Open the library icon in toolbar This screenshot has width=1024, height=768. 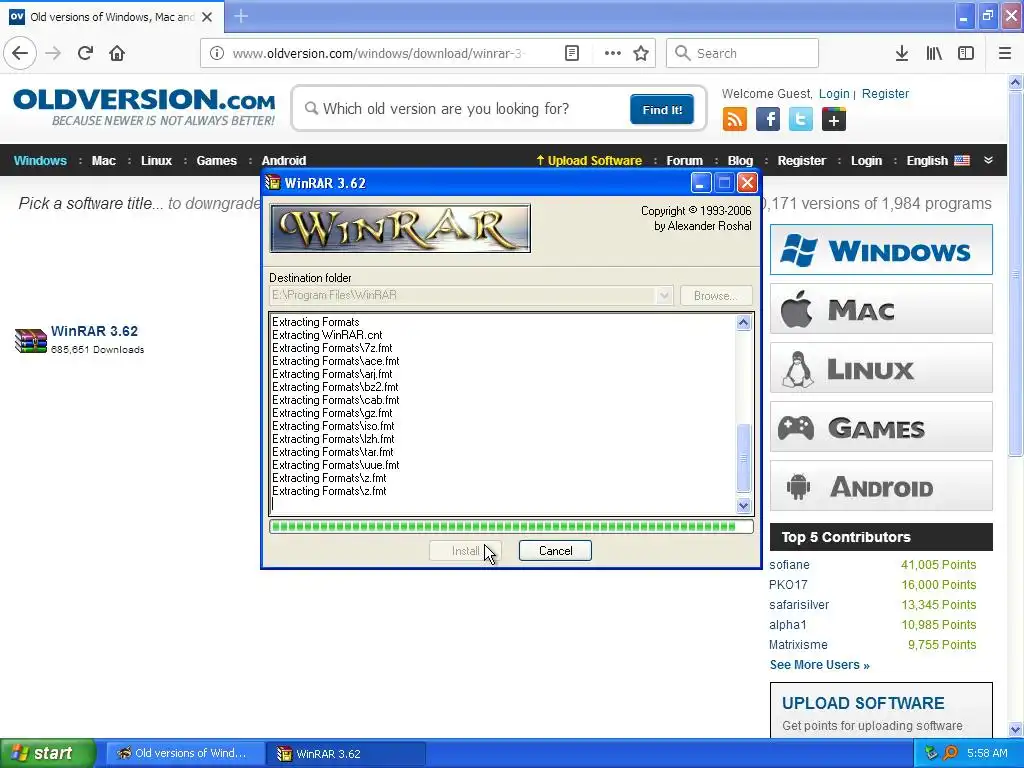coord(934,53)
